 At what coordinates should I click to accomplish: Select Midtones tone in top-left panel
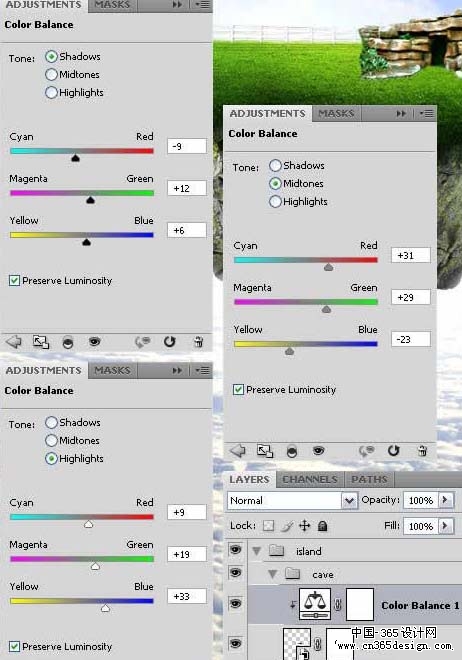tap(51, 75)
